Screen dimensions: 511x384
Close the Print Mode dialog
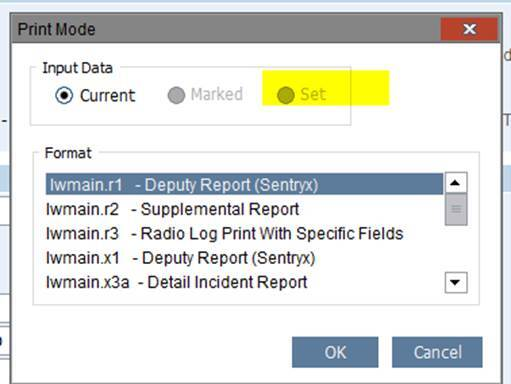469,29
